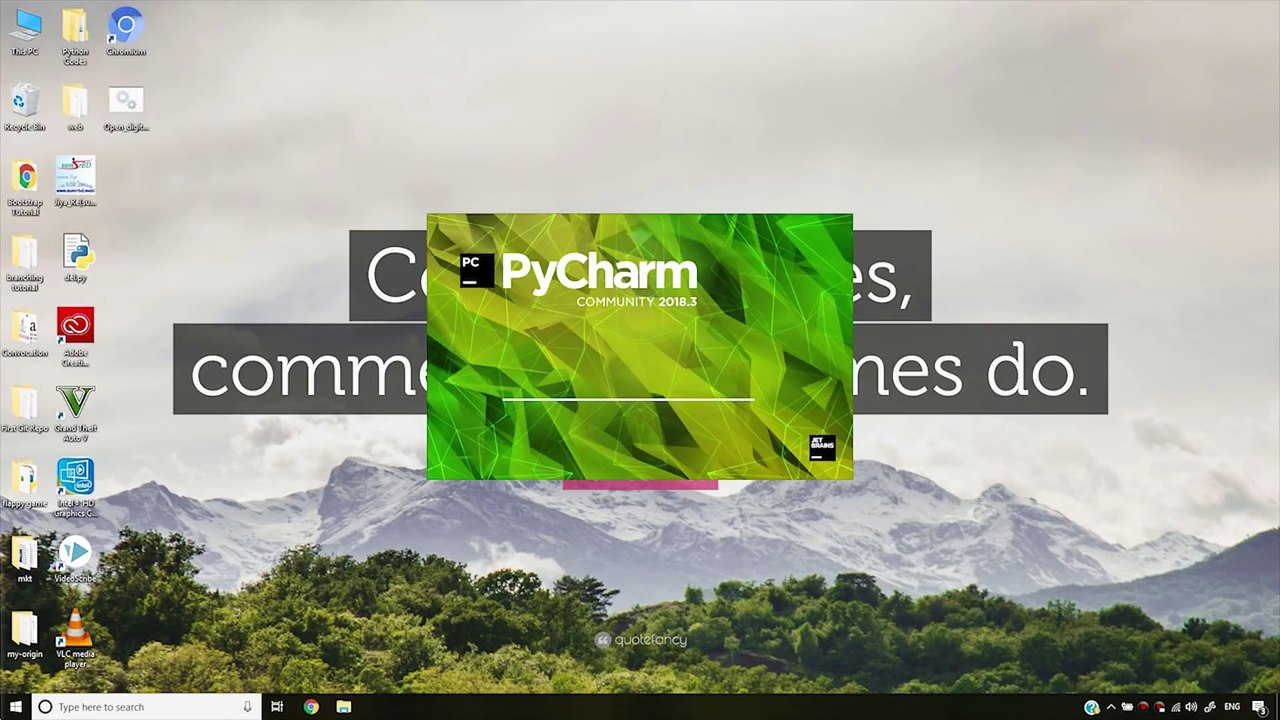Image resolution: width=1280 pixels, height=720 pixels.
Task: Click the microphone icon in search box
Action: click(247, 707)
